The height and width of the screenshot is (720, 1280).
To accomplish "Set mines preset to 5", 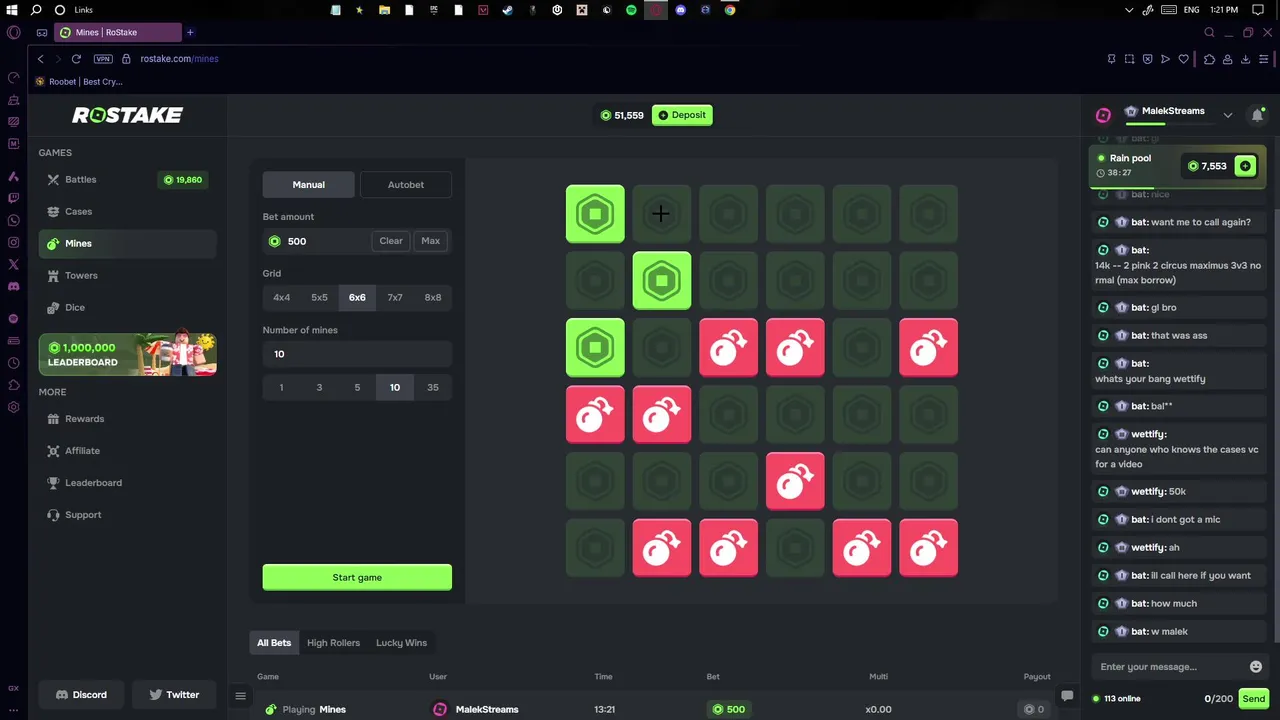I will 357,388.
